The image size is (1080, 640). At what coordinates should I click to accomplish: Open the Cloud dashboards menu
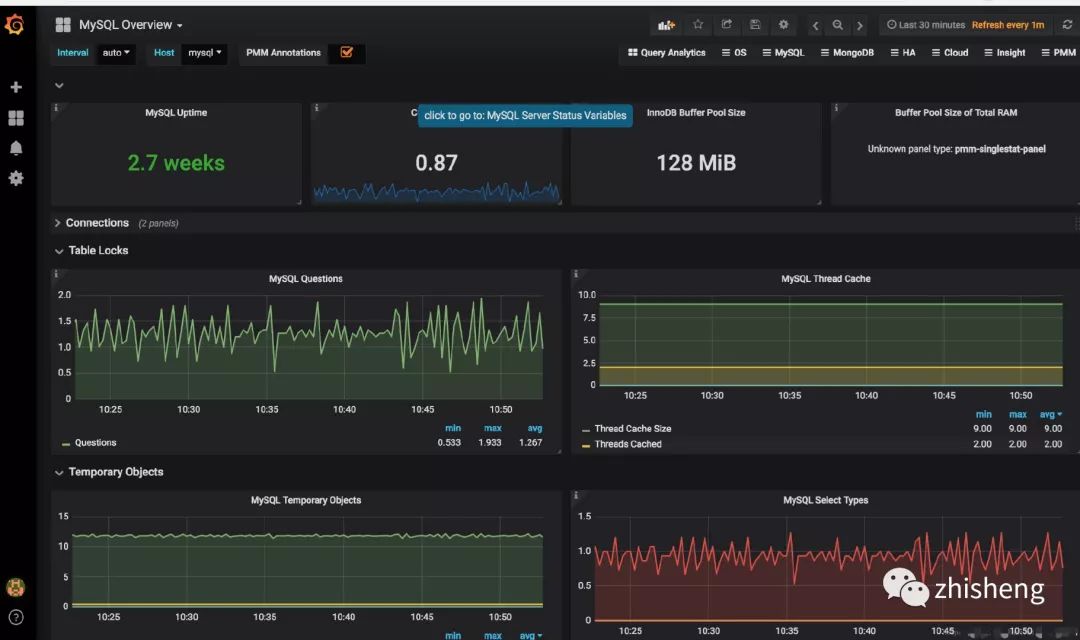(x=950, y=52)
